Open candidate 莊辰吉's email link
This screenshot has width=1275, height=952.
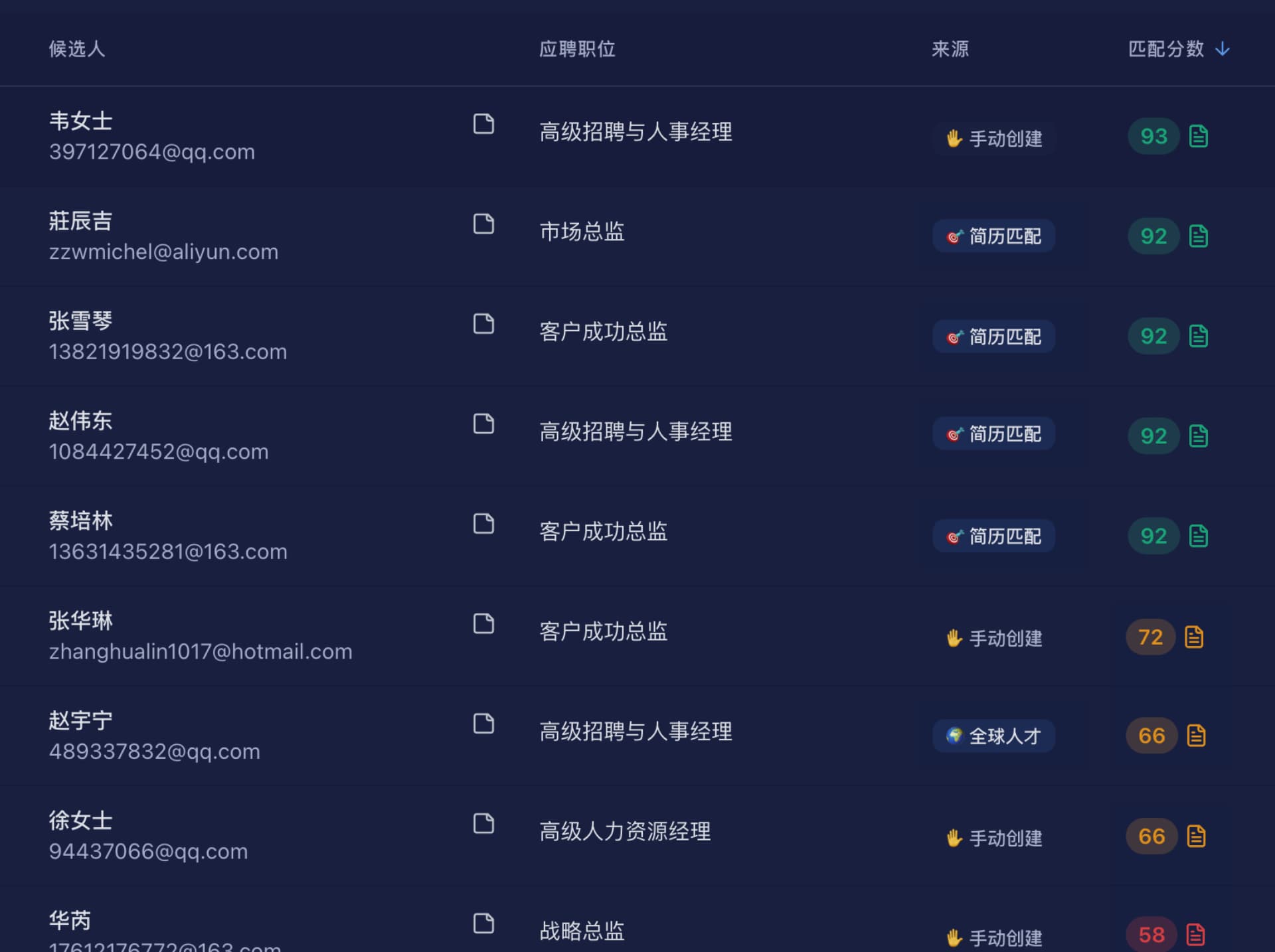point(163,252)
